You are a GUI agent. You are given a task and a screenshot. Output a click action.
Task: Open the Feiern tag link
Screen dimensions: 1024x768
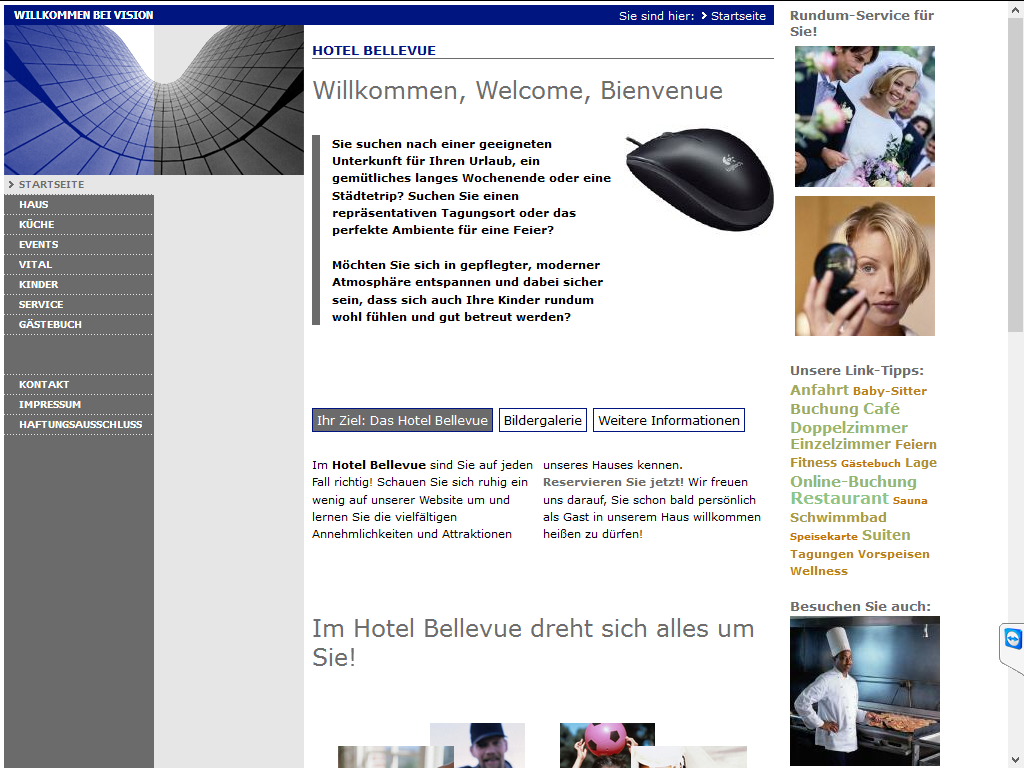click(916, 445)
